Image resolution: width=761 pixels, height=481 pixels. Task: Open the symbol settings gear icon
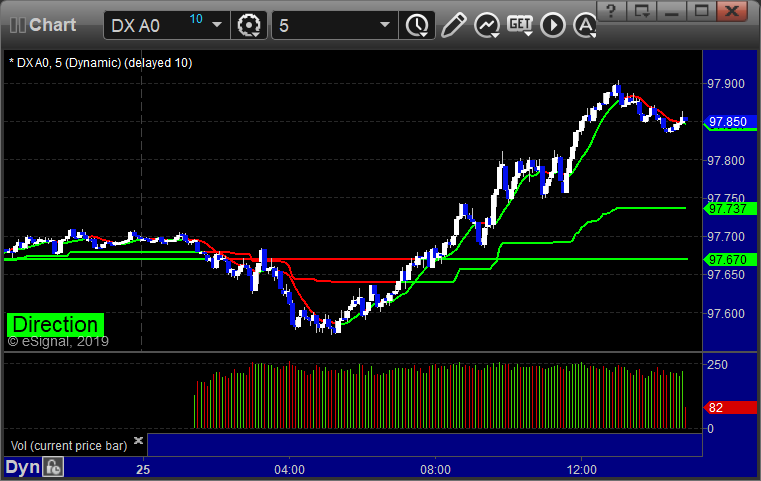[249, 25]
